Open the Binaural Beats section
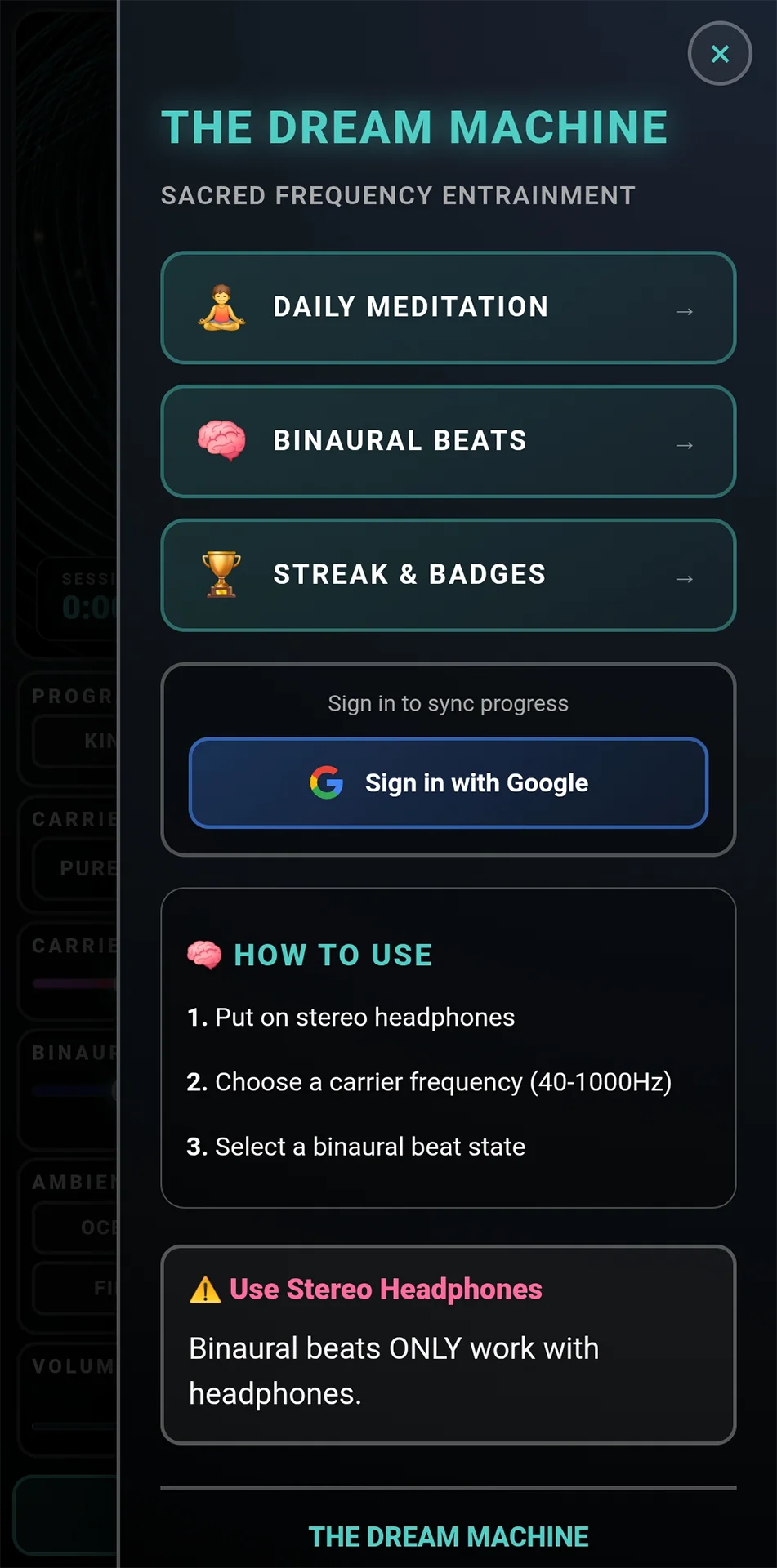Viewport: 777px width, 1568px height. point(448,441)
